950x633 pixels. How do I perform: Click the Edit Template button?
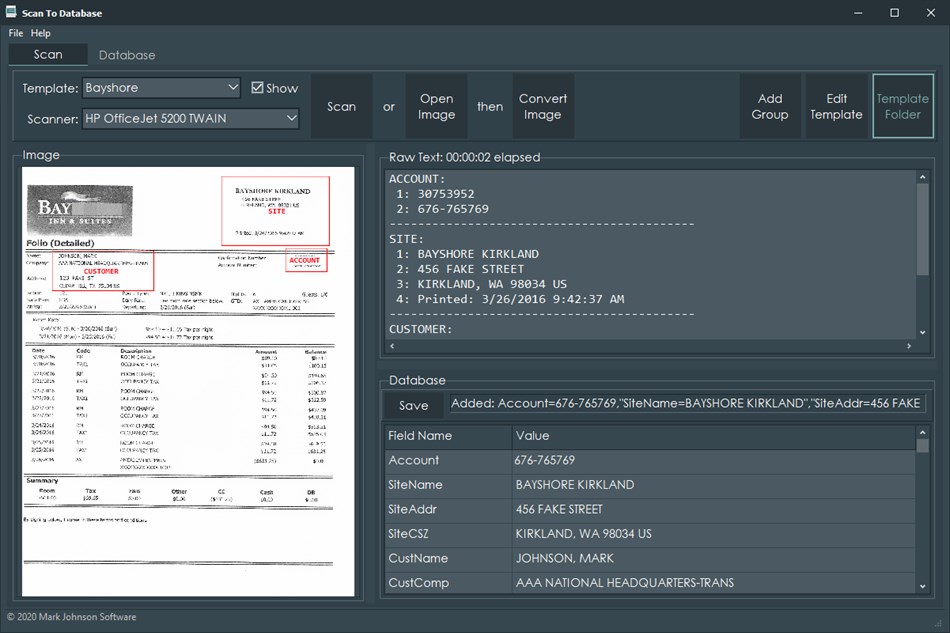[x=836, y=107]
